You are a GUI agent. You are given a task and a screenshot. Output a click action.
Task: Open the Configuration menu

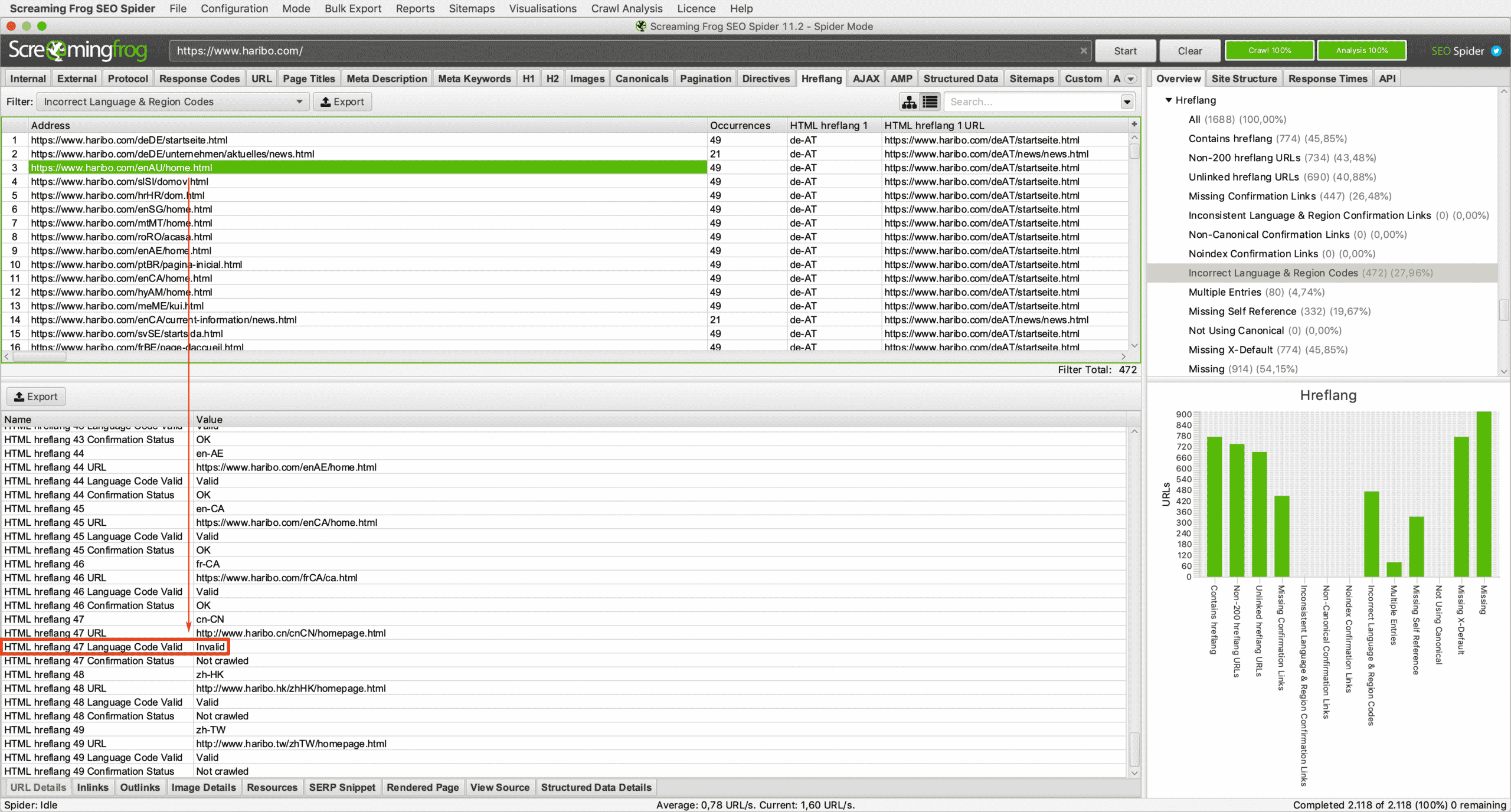click(234, 8)
